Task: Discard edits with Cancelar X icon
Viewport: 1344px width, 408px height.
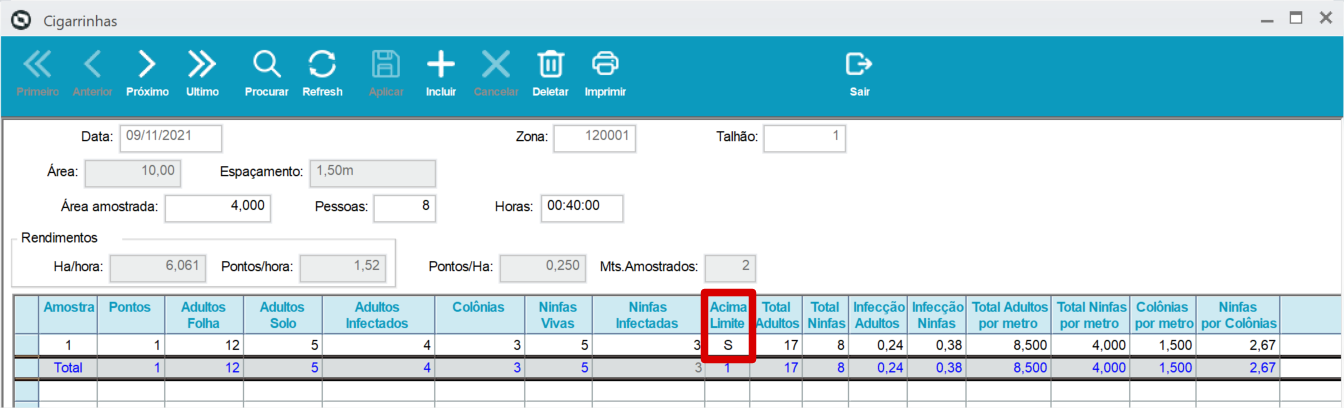Action: click(x=496, y=73)
